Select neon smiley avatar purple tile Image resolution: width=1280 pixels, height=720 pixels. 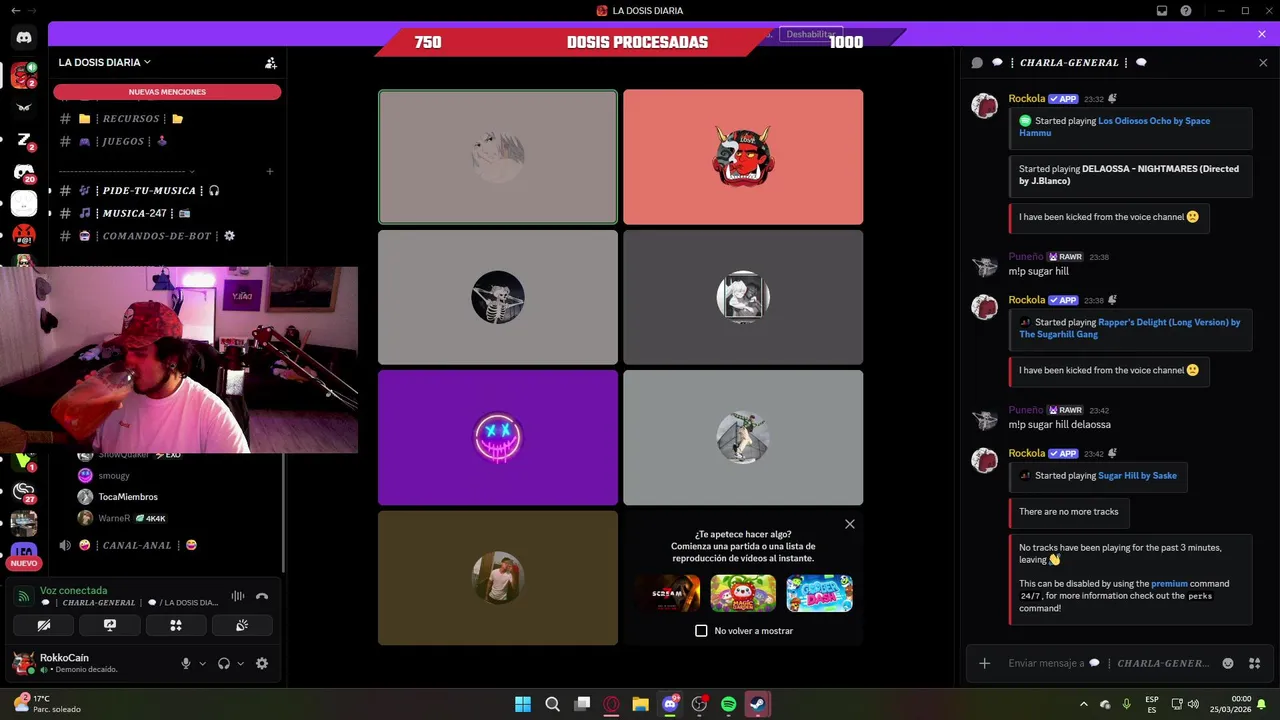[498, 438]
